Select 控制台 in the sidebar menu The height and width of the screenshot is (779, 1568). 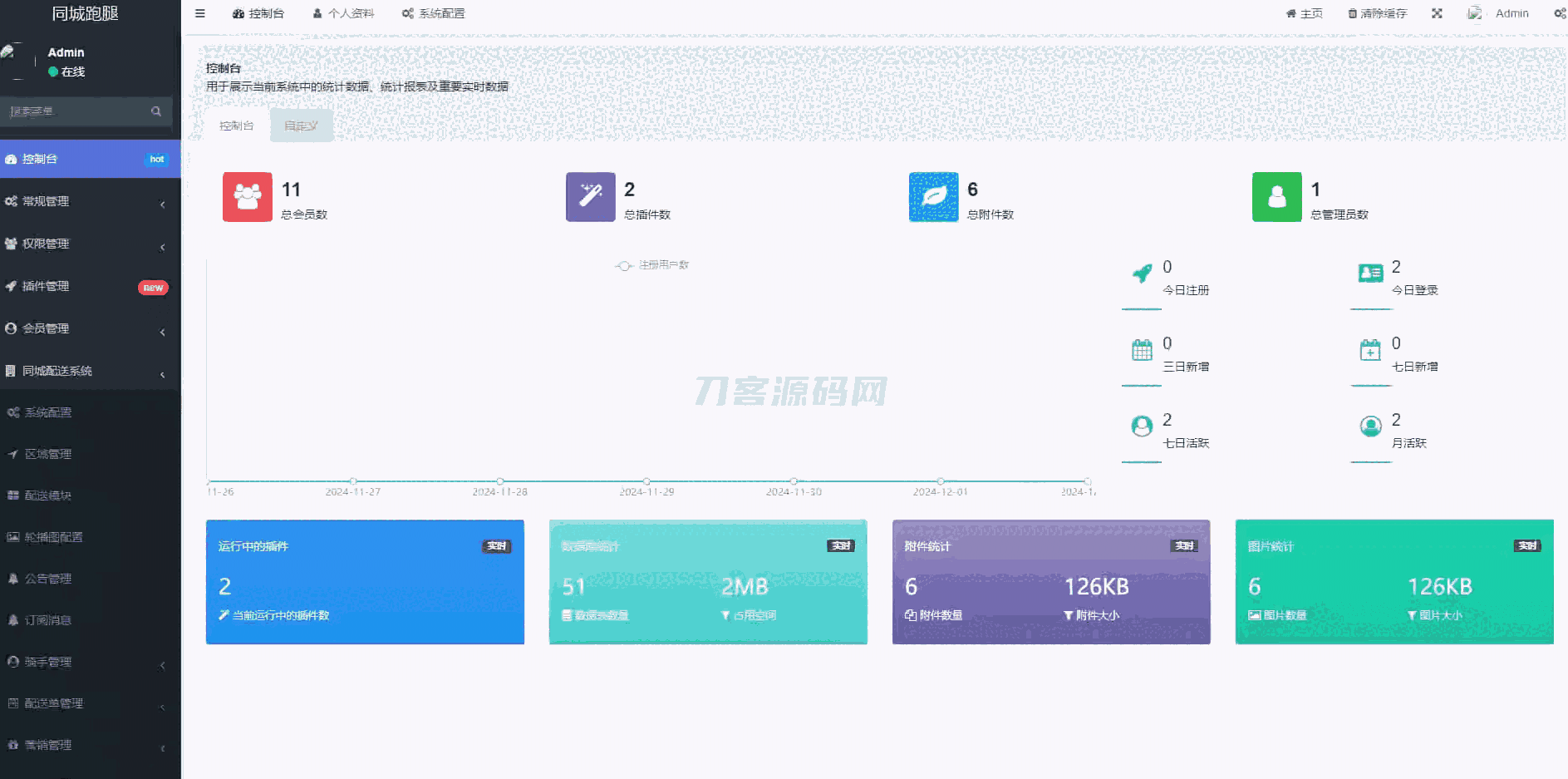pyautogui.click(x=90, y=159)
